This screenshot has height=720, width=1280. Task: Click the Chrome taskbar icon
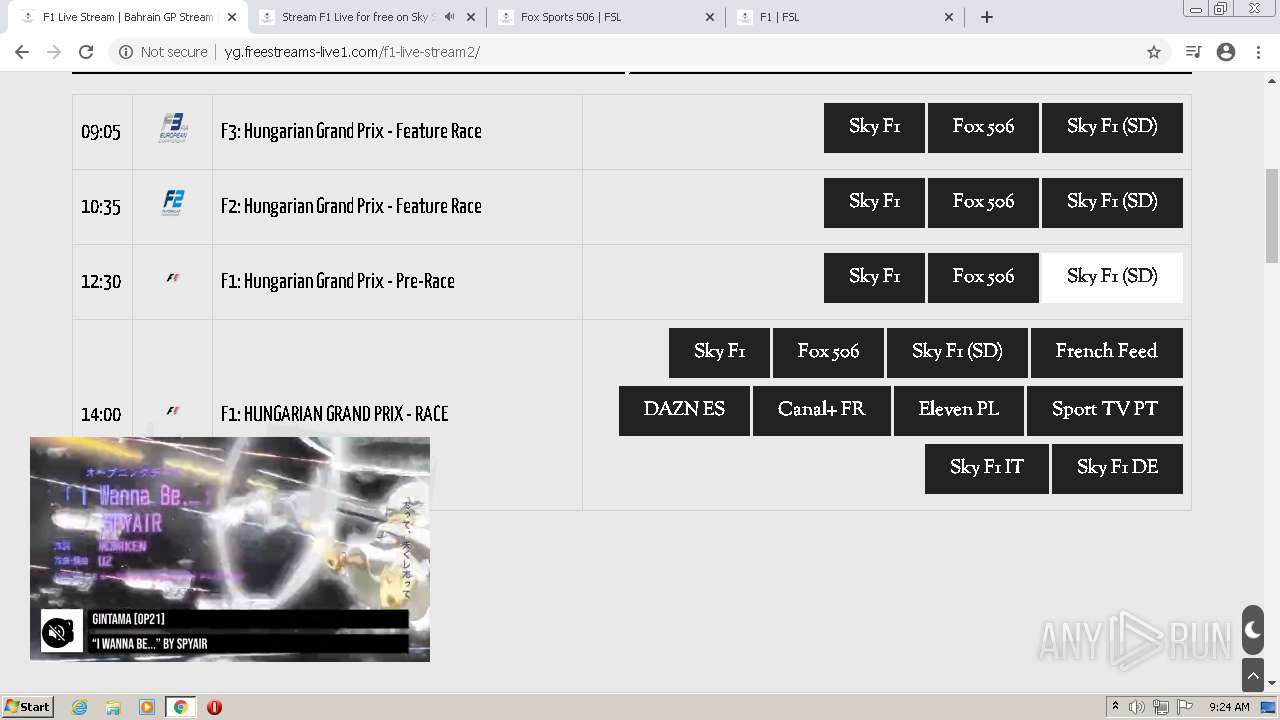coord(180,707)
